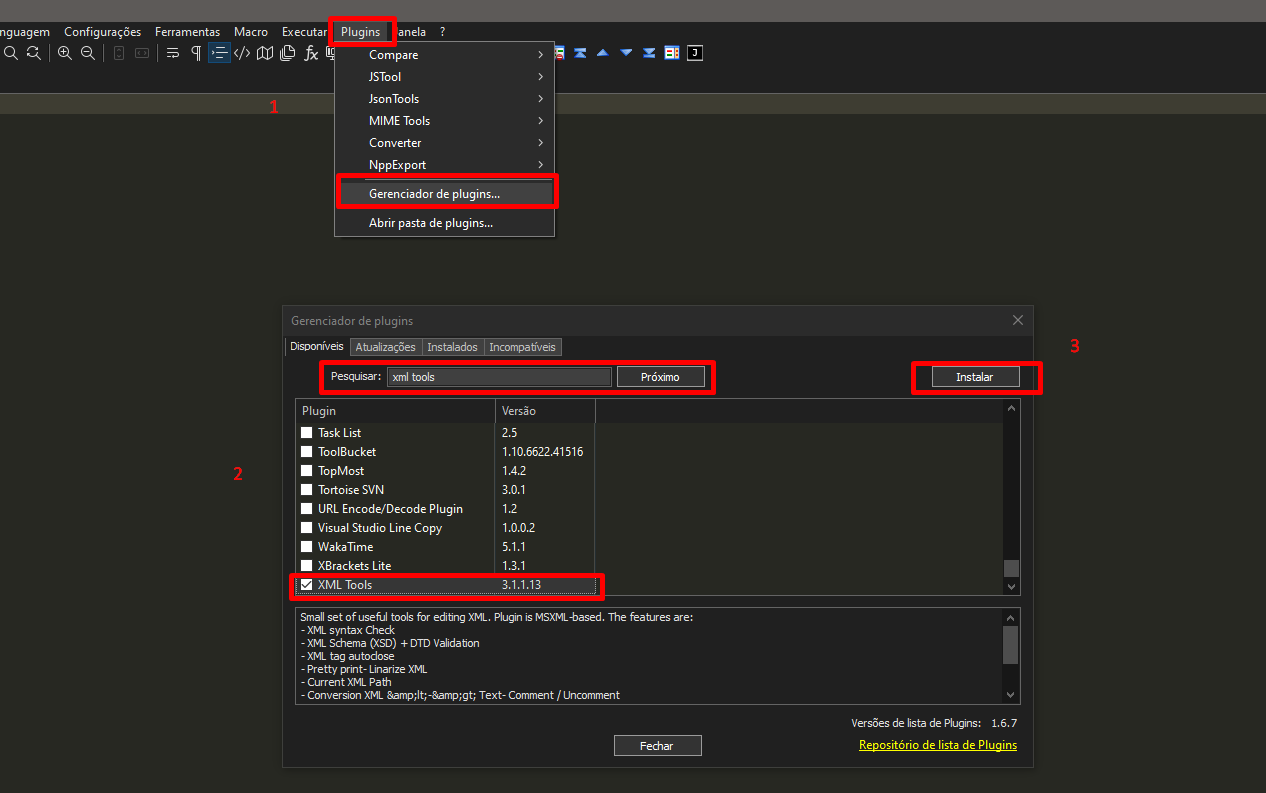Select the Zoom In tool

pyautogui.click(x=64, y=53)
